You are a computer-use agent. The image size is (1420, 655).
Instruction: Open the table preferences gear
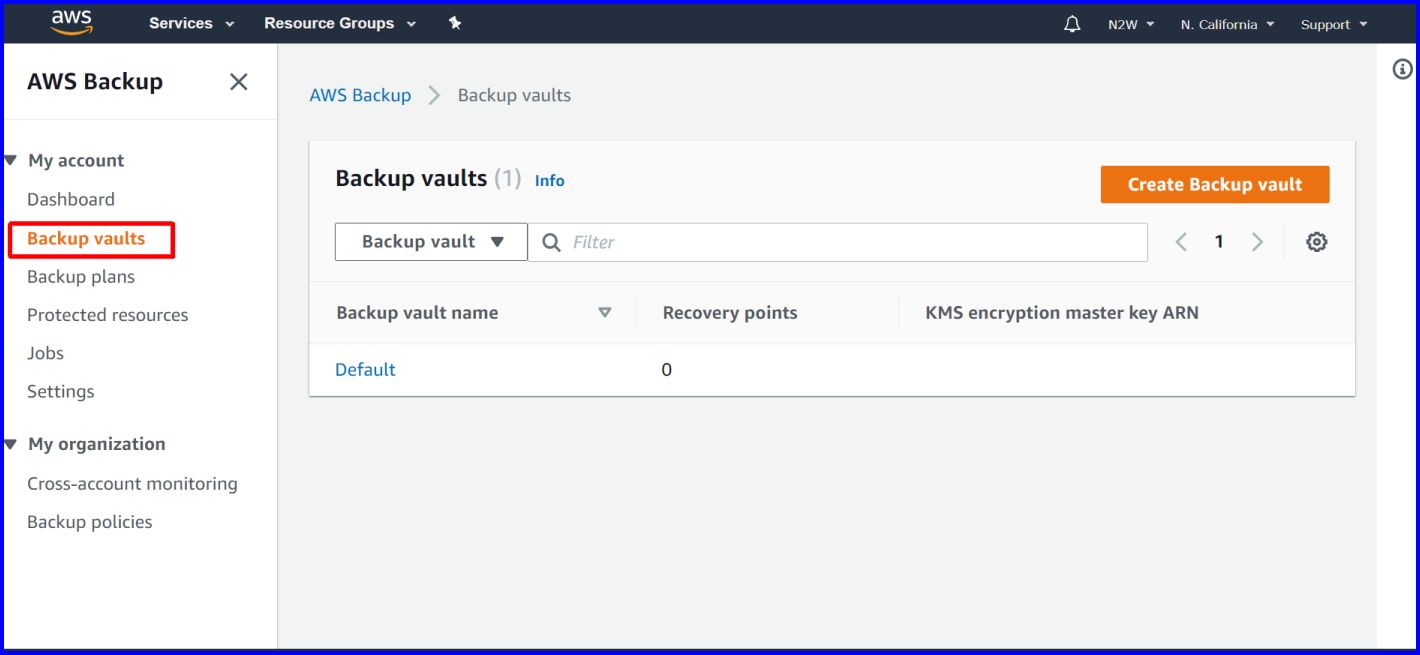(x=1317, y=242)
